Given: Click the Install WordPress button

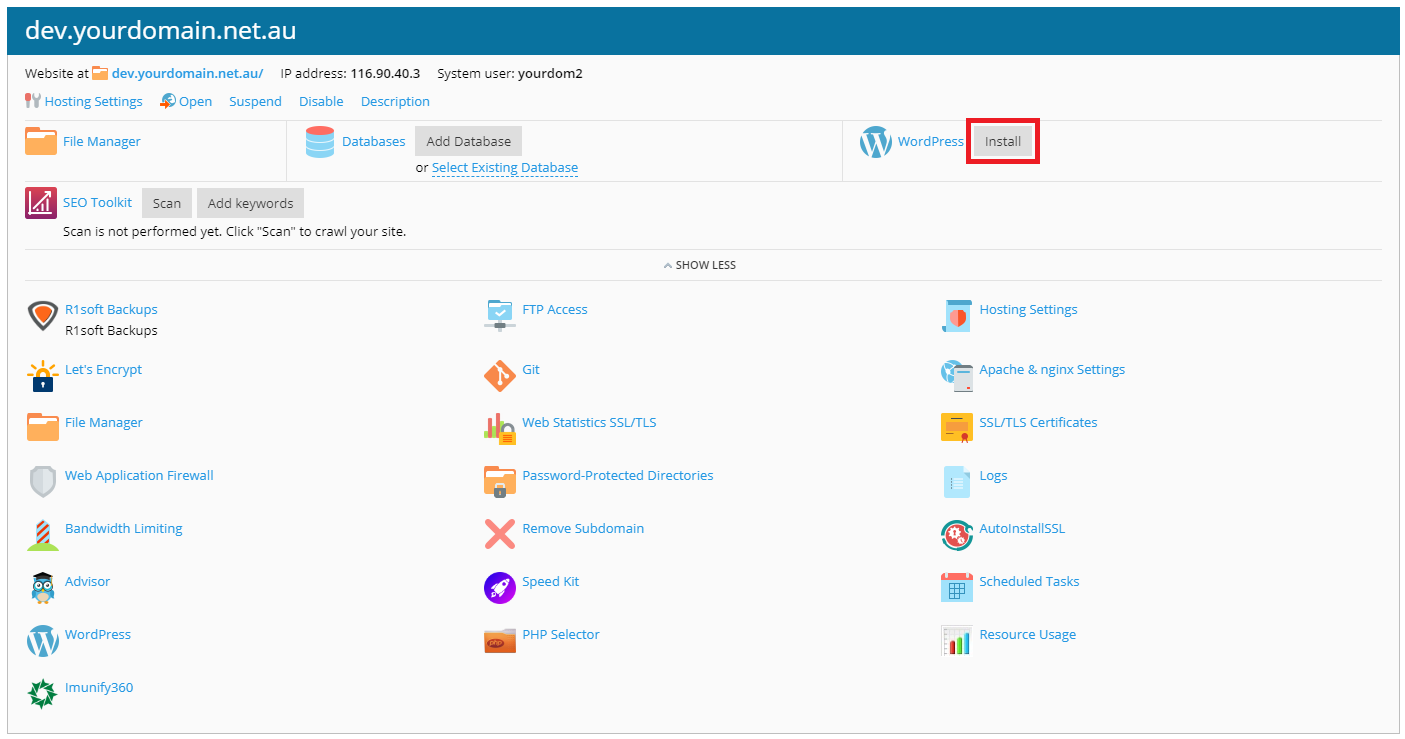Looking at the screenshot, I should click(1003, 142).
